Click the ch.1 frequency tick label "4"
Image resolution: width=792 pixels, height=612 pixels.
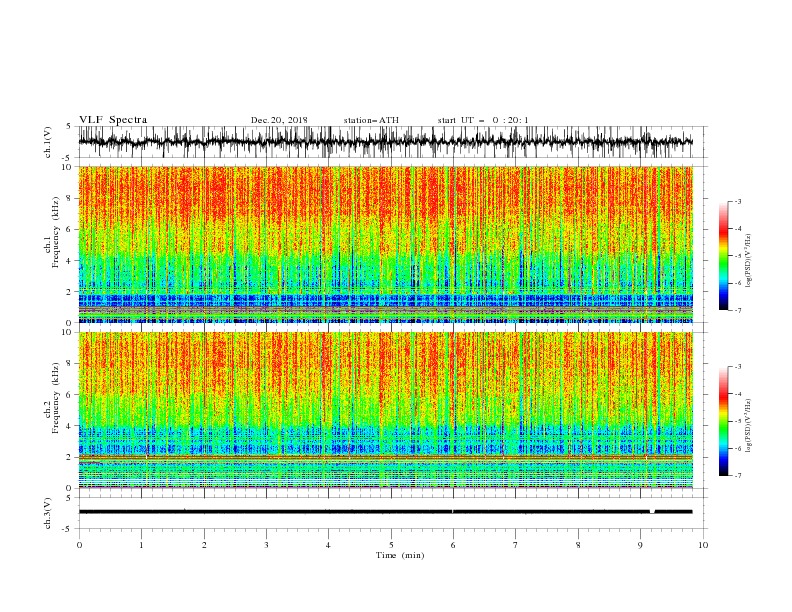coord(70,261)
